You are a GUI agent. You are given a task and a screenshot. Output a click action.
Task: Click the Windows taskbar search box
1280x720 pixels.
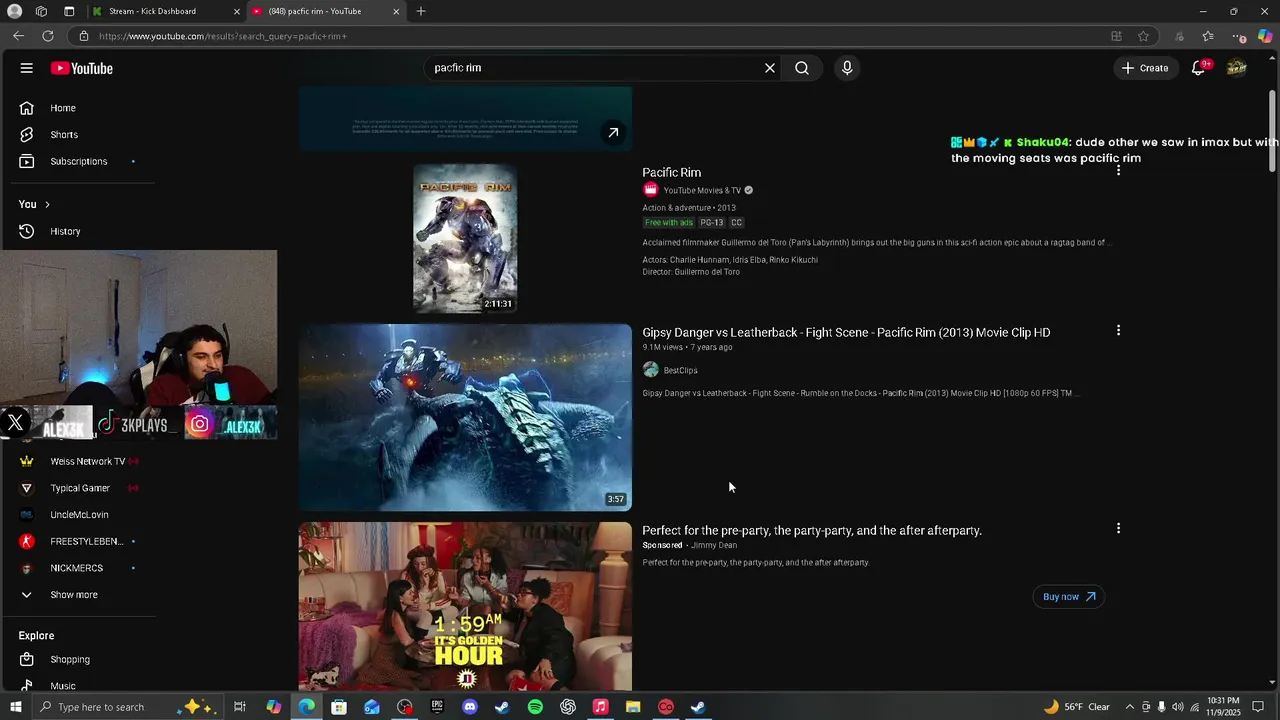[128, 707]
